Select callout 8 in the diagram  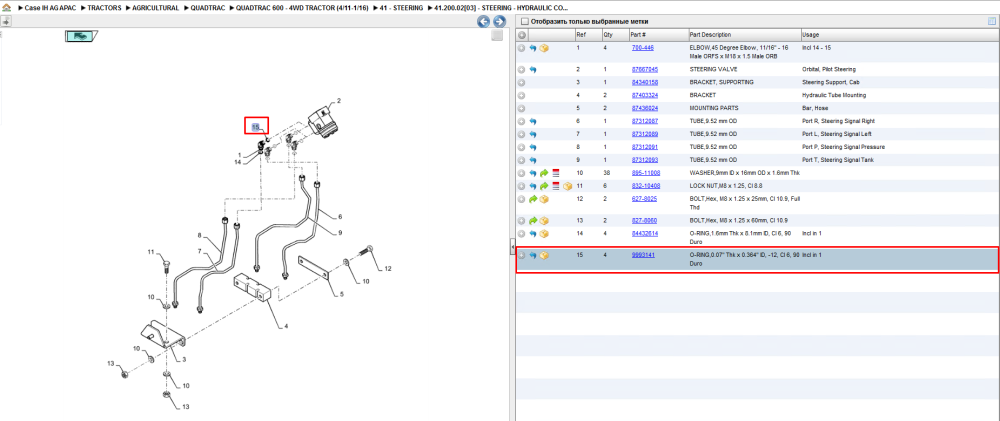(199, 235)
